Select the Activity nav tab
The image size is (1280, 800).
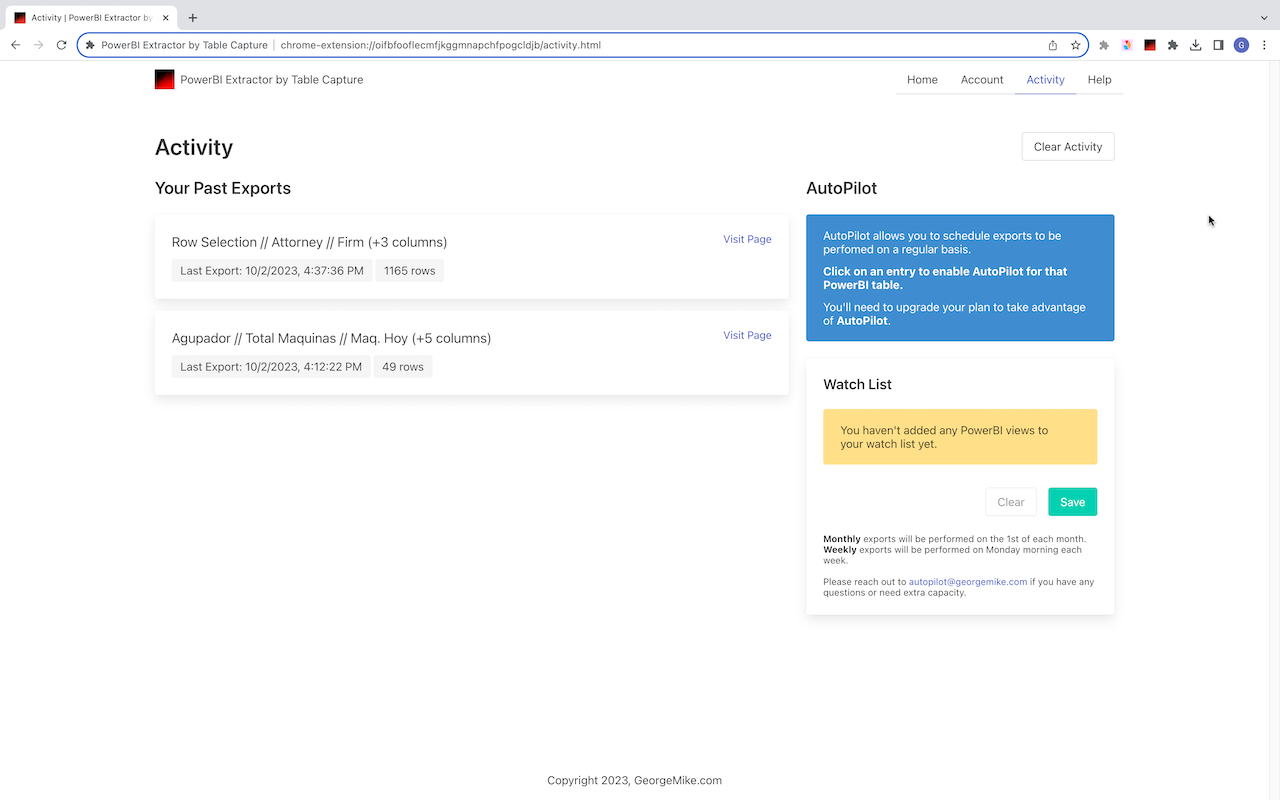click(1045, 80)
